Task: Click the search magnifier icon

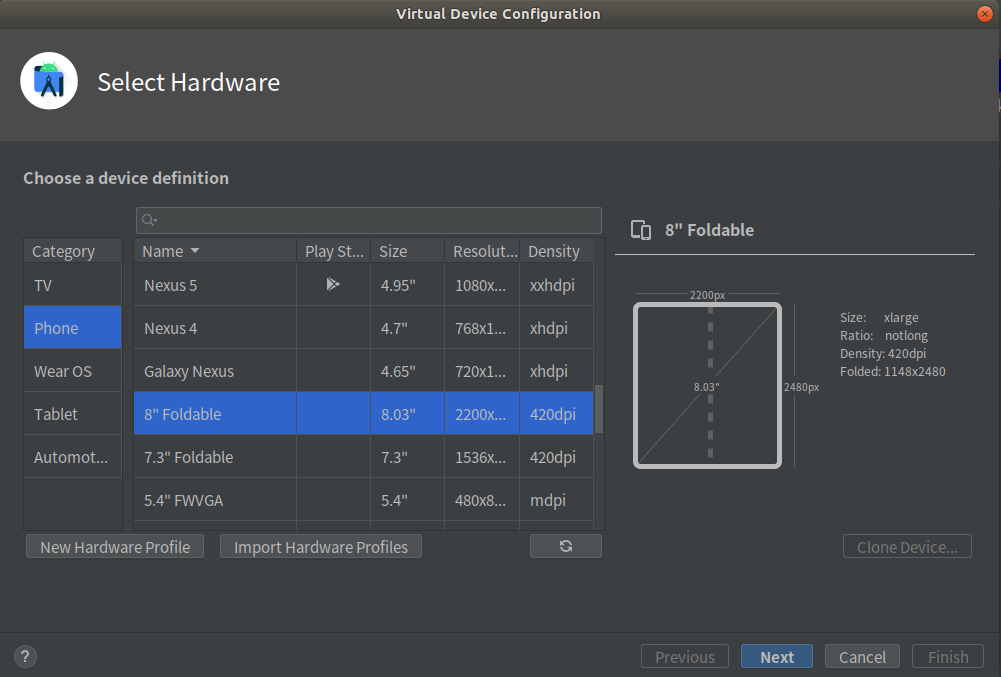Action: [149, 220]
